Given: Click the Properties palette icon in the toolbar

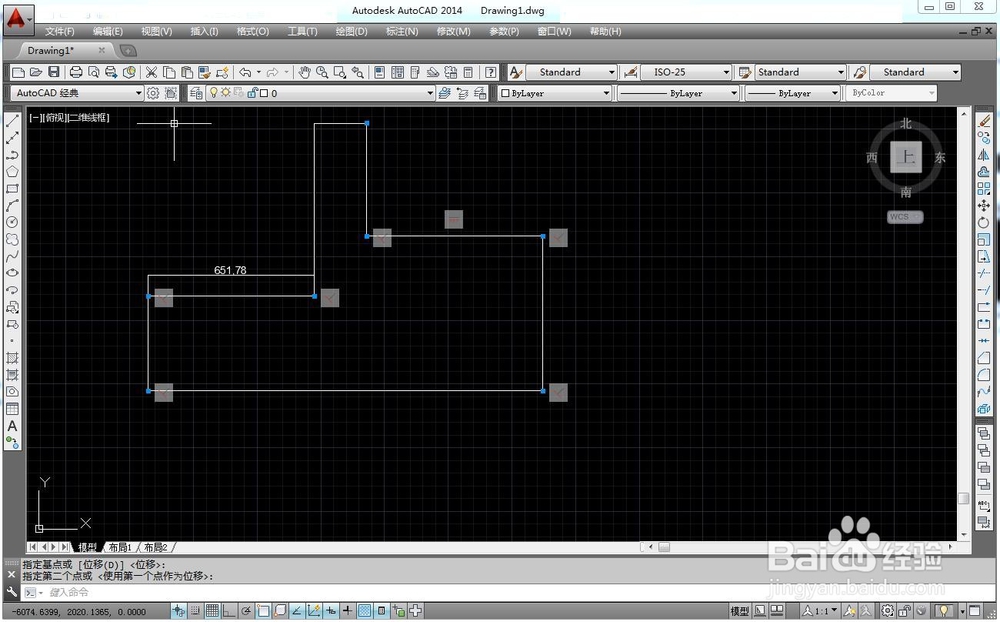Looking at the screenshot, I should pos(379,72).
